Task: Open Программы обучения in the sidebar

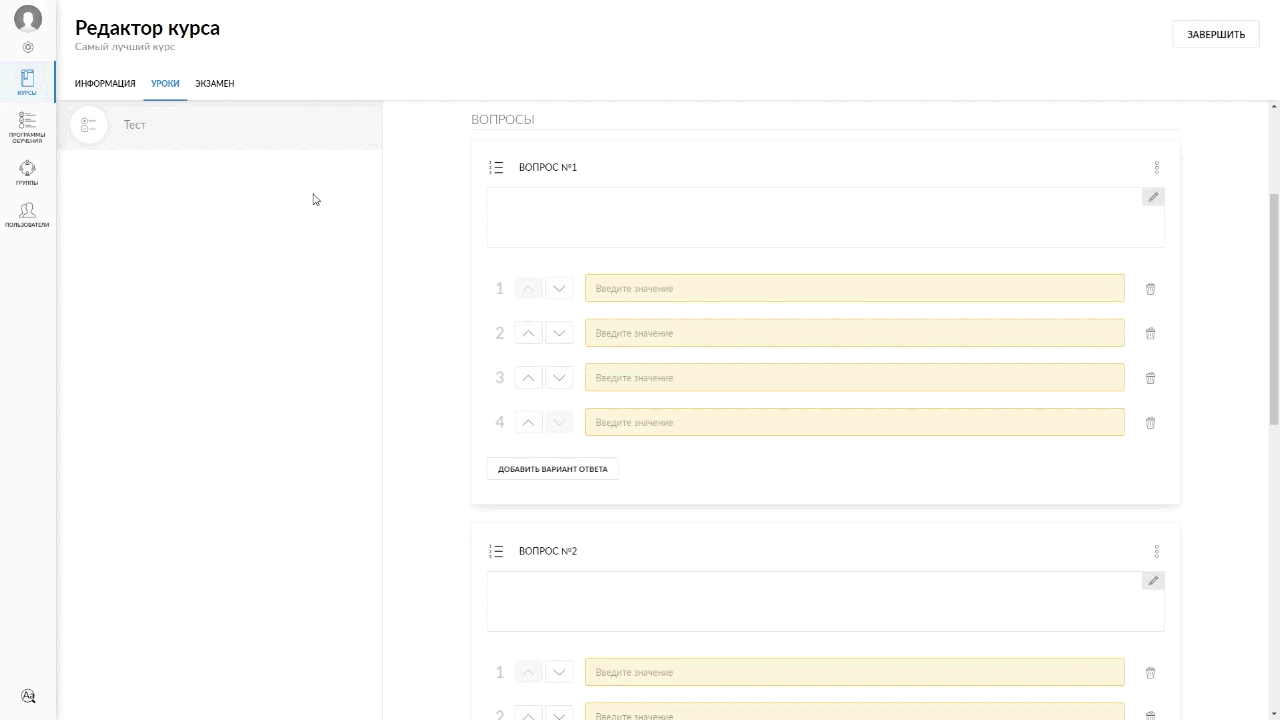Action: coord(27,127)
